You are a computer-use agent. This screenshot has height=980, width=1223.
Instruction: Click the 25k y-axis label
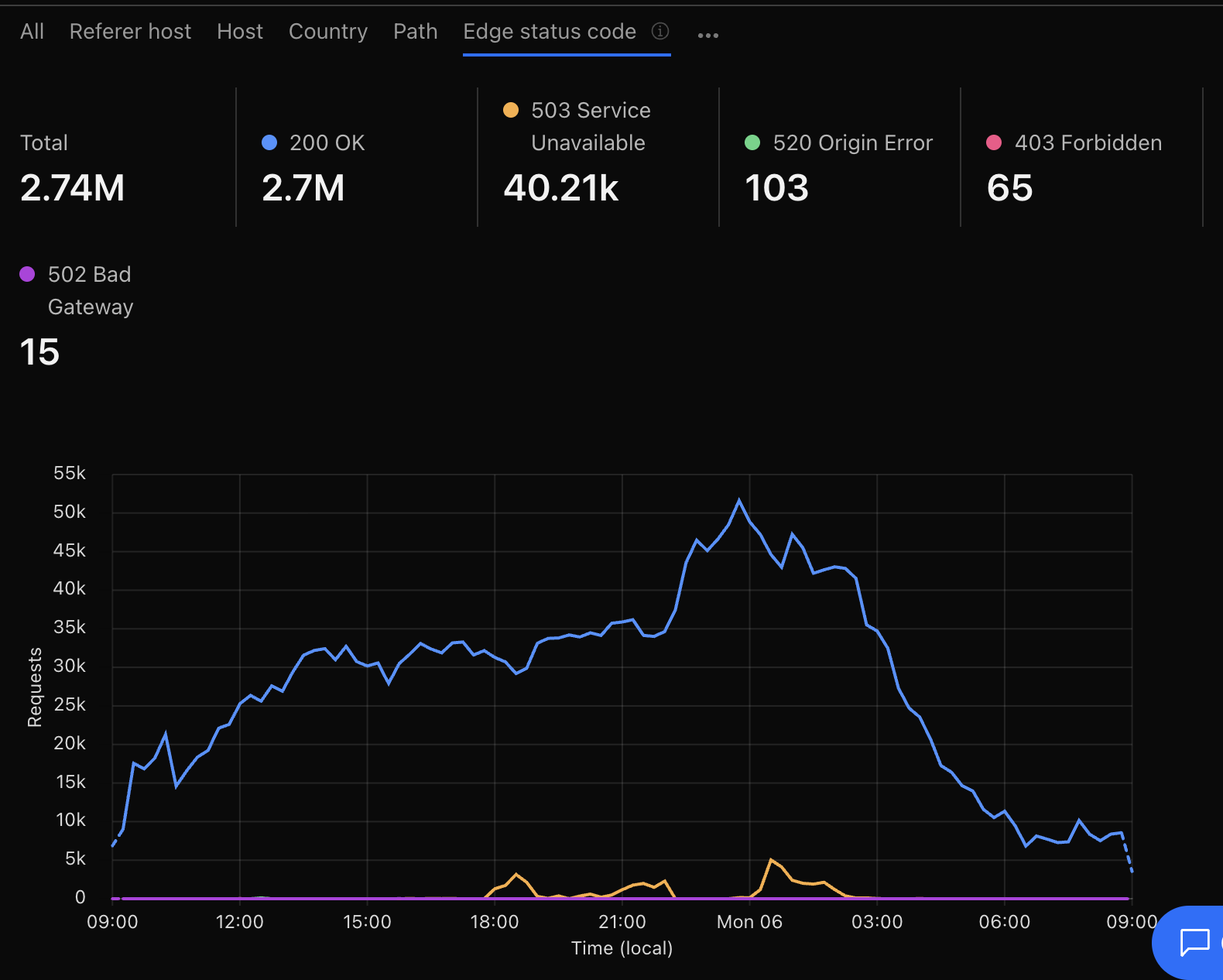70,704
